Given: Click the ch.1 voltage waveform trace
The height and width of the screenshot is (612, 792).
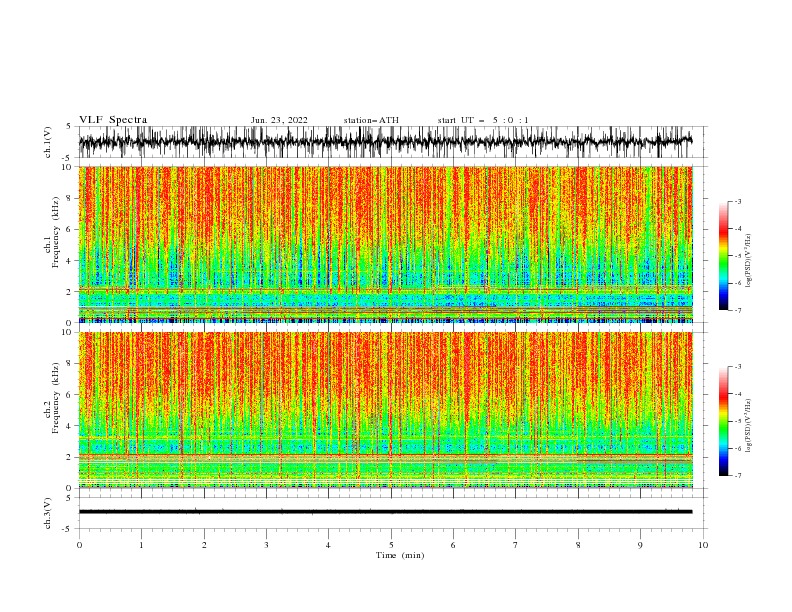Looking at the screenshot, I should pyautogui.click(x=385, y=142).
